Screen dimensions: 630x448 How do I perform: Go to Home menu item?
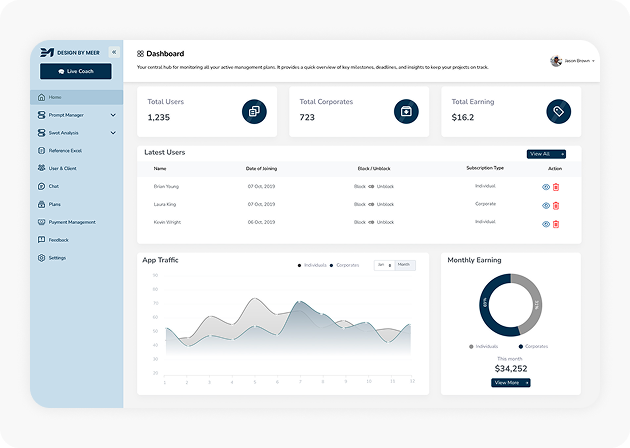(x=76, y=97)
